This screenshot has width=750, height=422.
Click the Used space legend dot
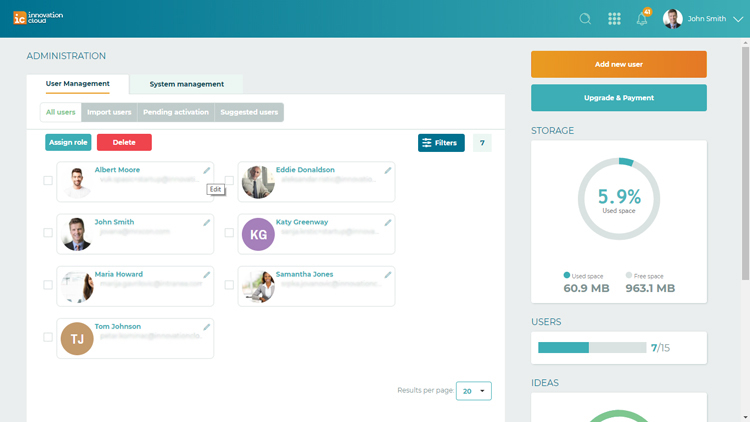point(567,275)
